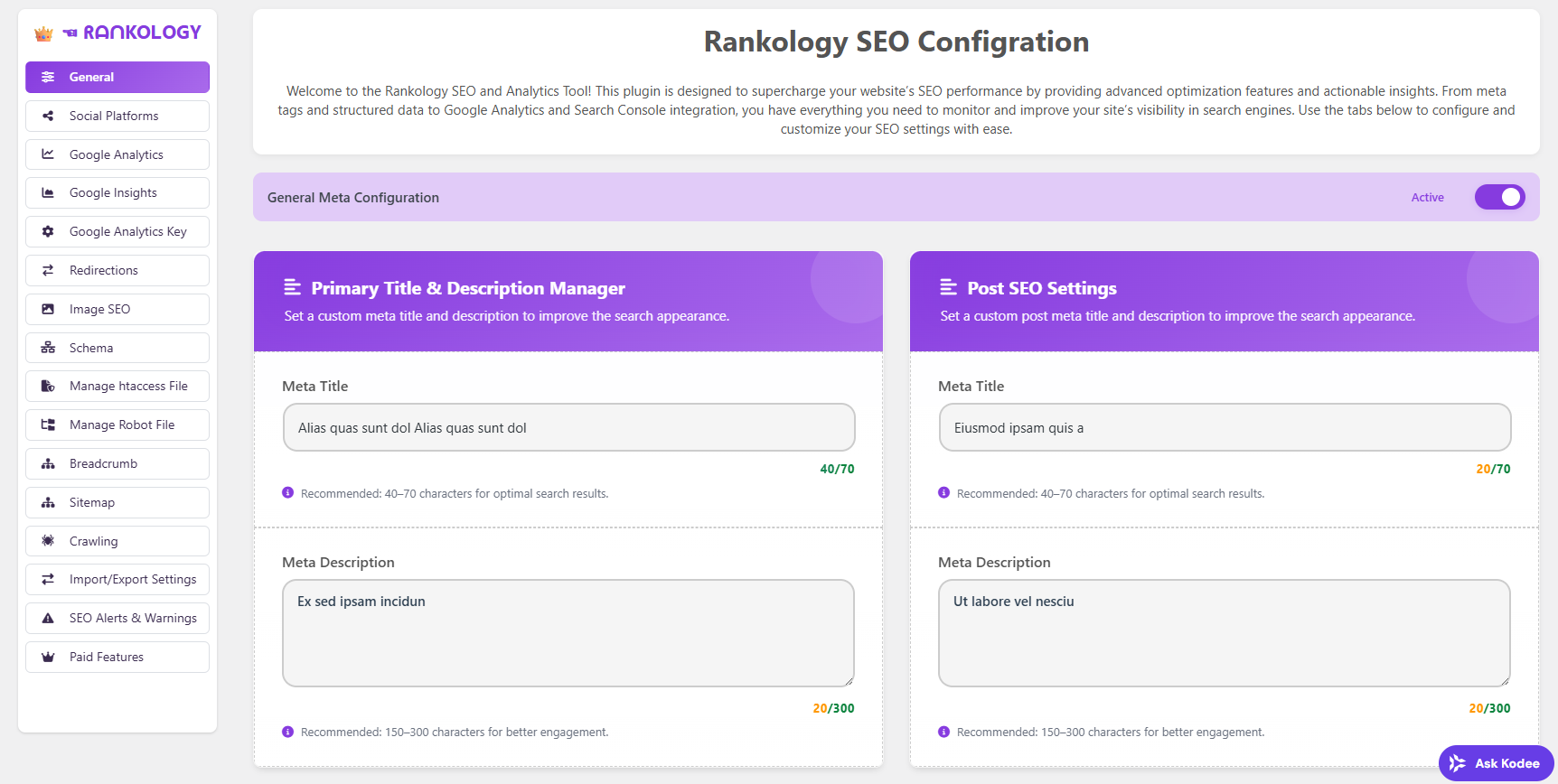The width and height of the screenshot is (1558, 784).
Task: Click the Primary Meta Description textarea
Action: (568, 632)
